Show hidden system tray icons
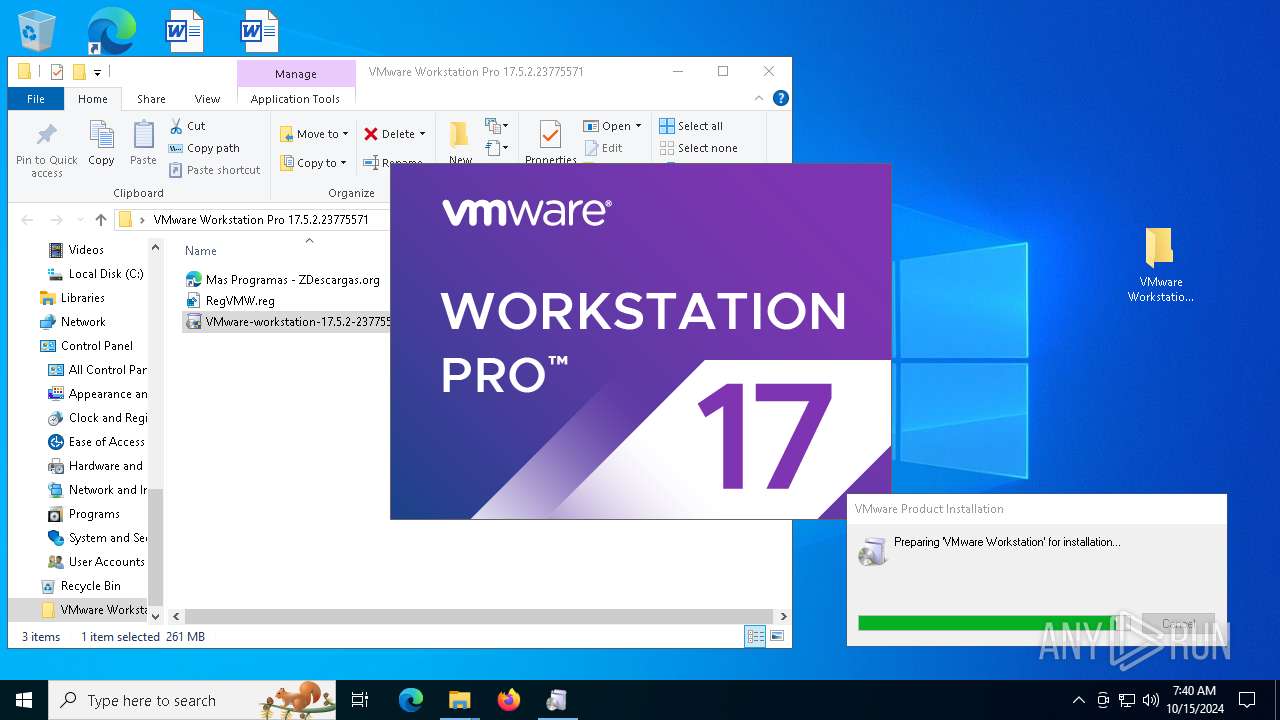Image resolution: width=1280 pixels, height=720 pixels. point(1078,700)
